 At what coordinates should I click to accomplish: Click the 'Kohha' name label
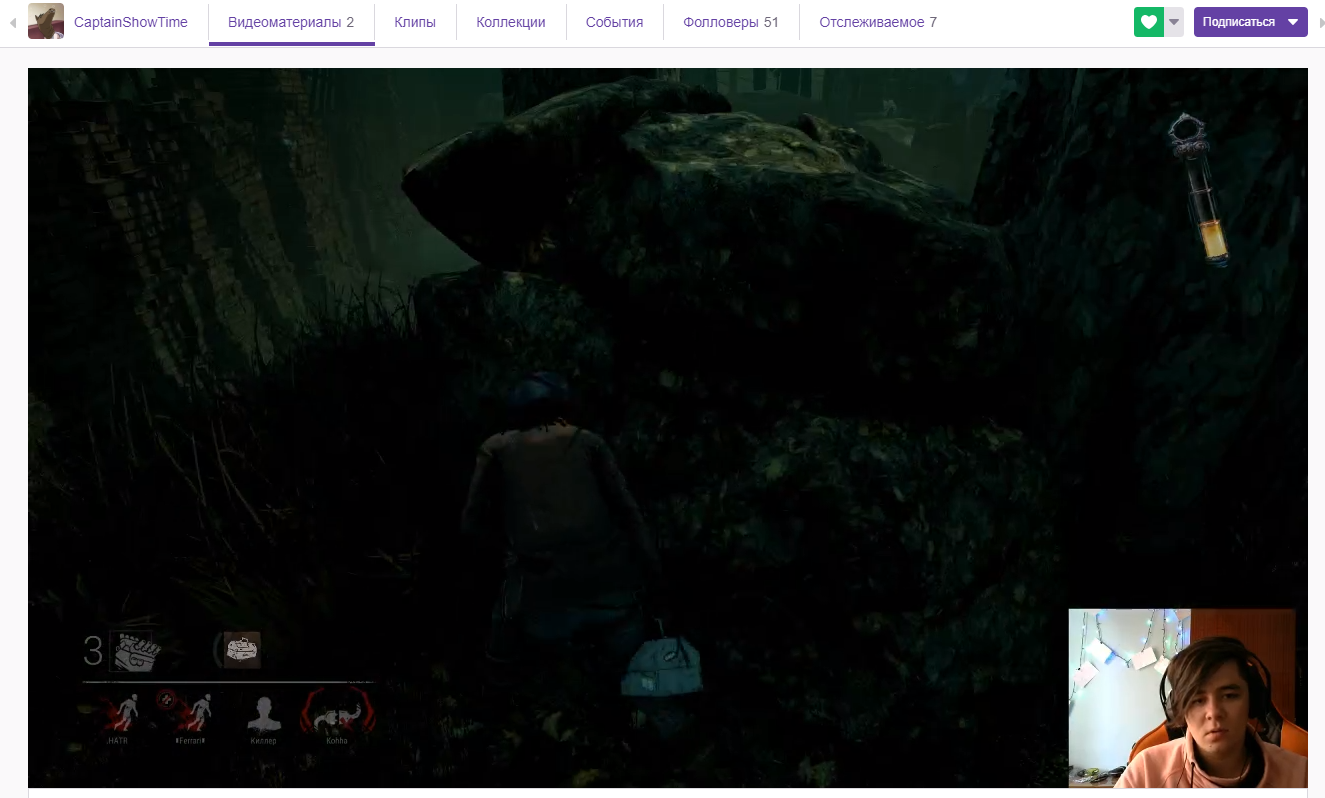click(x=337, y=741)
